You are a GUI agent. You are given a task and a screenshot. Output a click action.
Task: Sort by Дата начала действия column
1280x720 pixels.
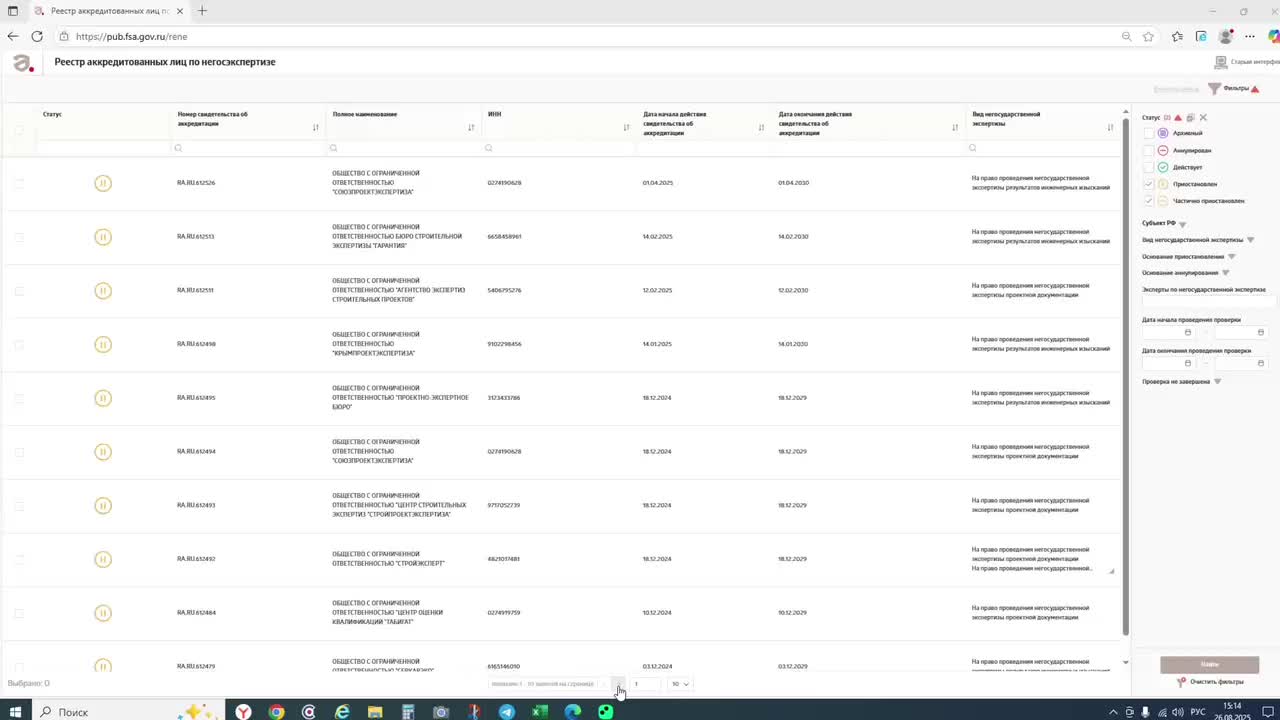[x=761, y=128]
